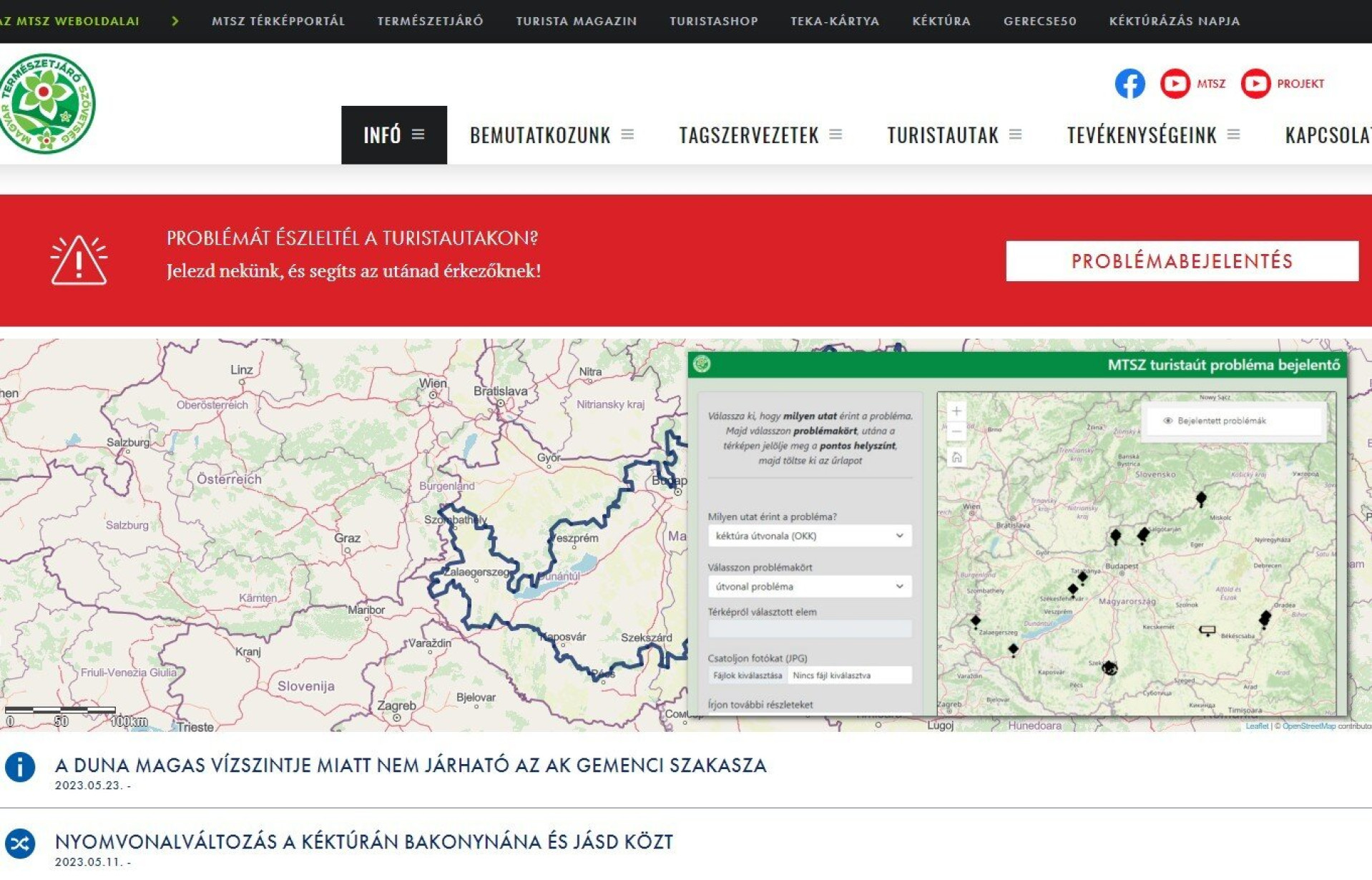
Task: Open the MTSZ Facebook page icon
Action: pyautogui.click(x=1130, y=84)
